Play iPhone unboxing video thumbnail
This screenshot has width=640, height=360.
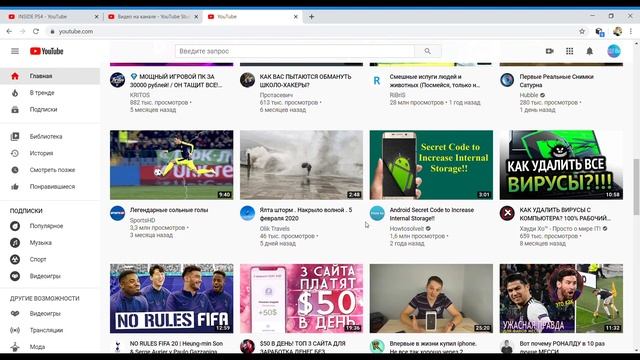click(431, 298)
